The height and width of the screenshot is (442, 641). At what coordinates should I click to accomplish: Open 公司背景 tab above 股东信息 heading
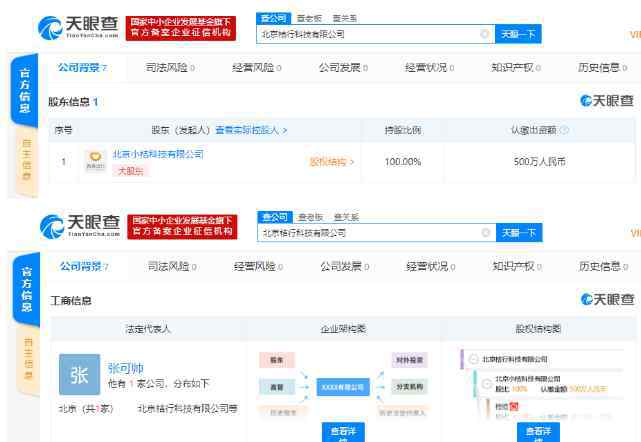tap(82, 67)
